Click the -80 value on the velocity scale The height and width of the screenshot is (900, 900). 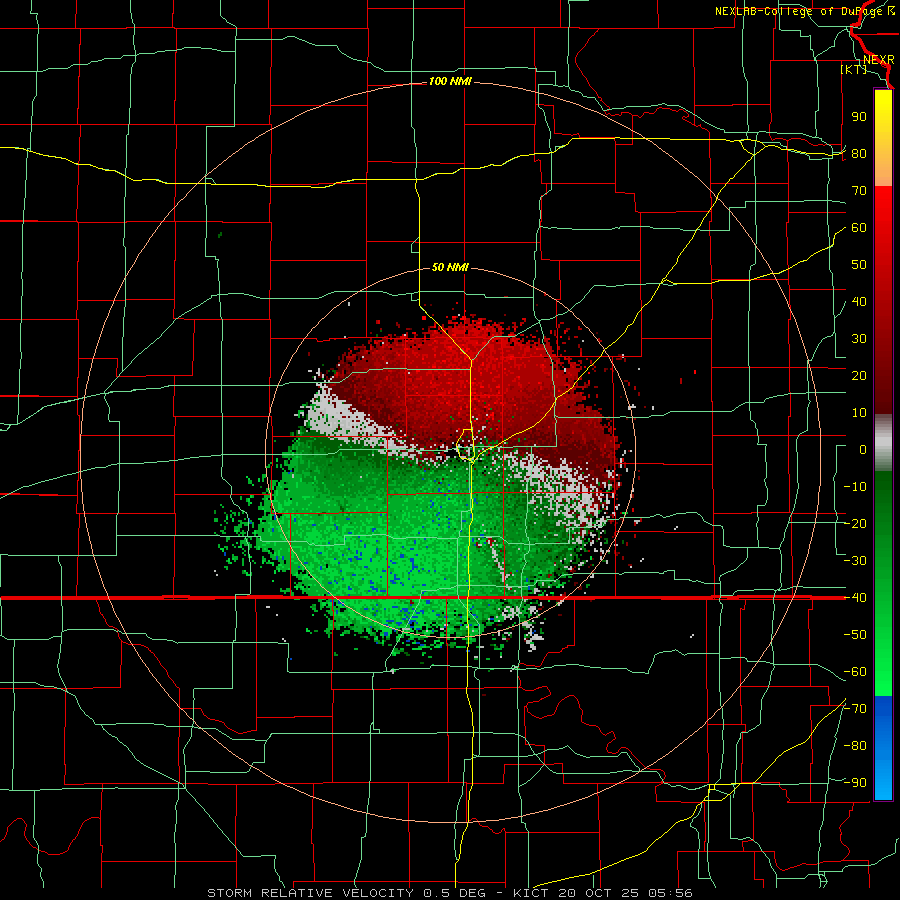tap(855, 746)
